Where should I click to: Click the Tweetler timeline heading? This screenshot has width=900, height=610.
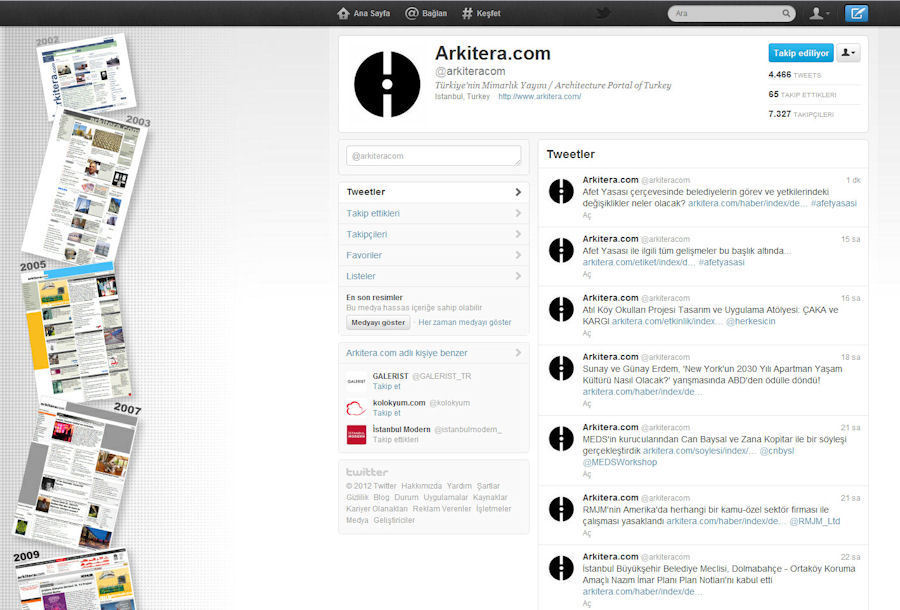tap(571, 154)
